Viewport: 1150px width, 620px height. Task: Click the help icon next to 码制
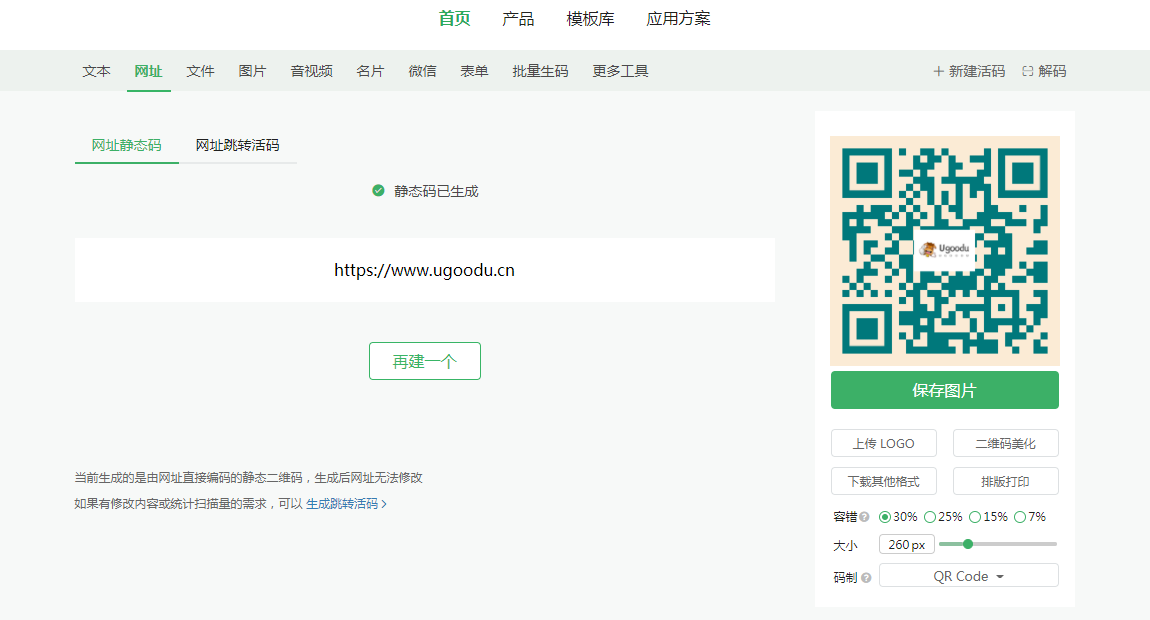coord(866,578)
